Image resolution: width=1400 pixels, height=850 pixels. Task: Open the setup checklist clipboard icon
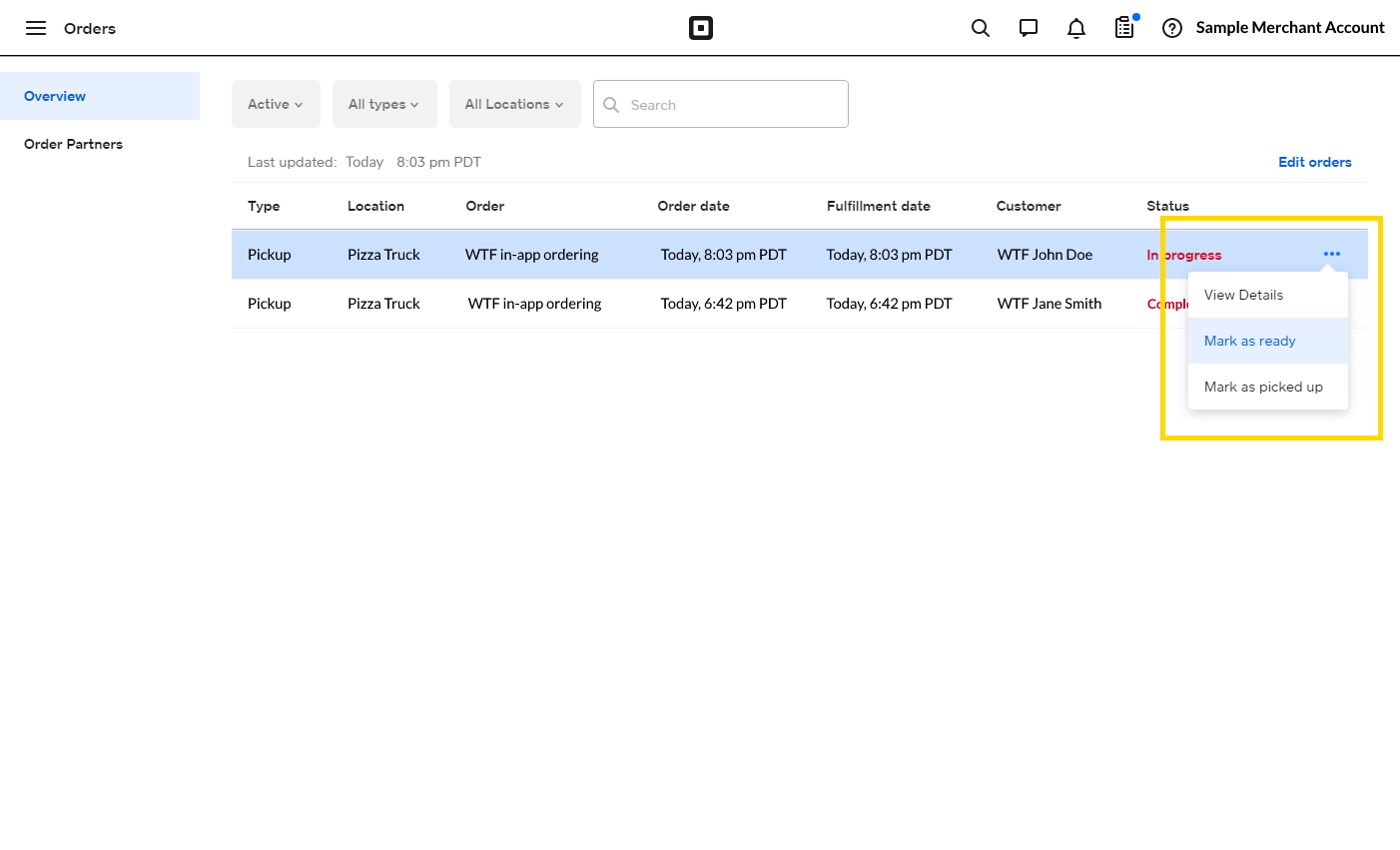tap(1124, 27)
